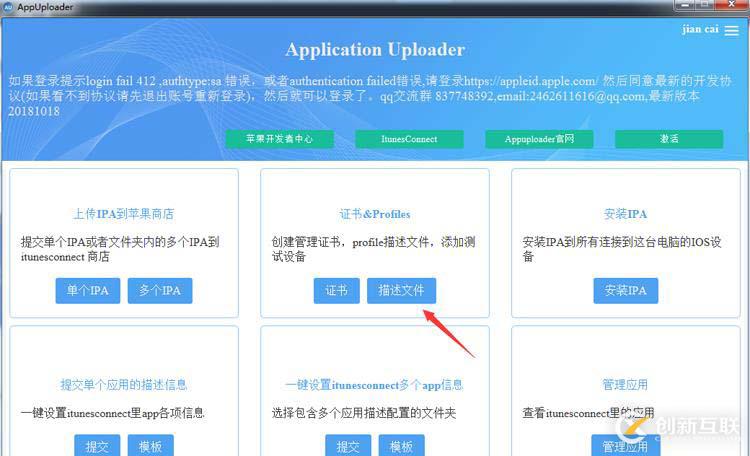Select the 证书&Profiles heading link

(375, 214)
